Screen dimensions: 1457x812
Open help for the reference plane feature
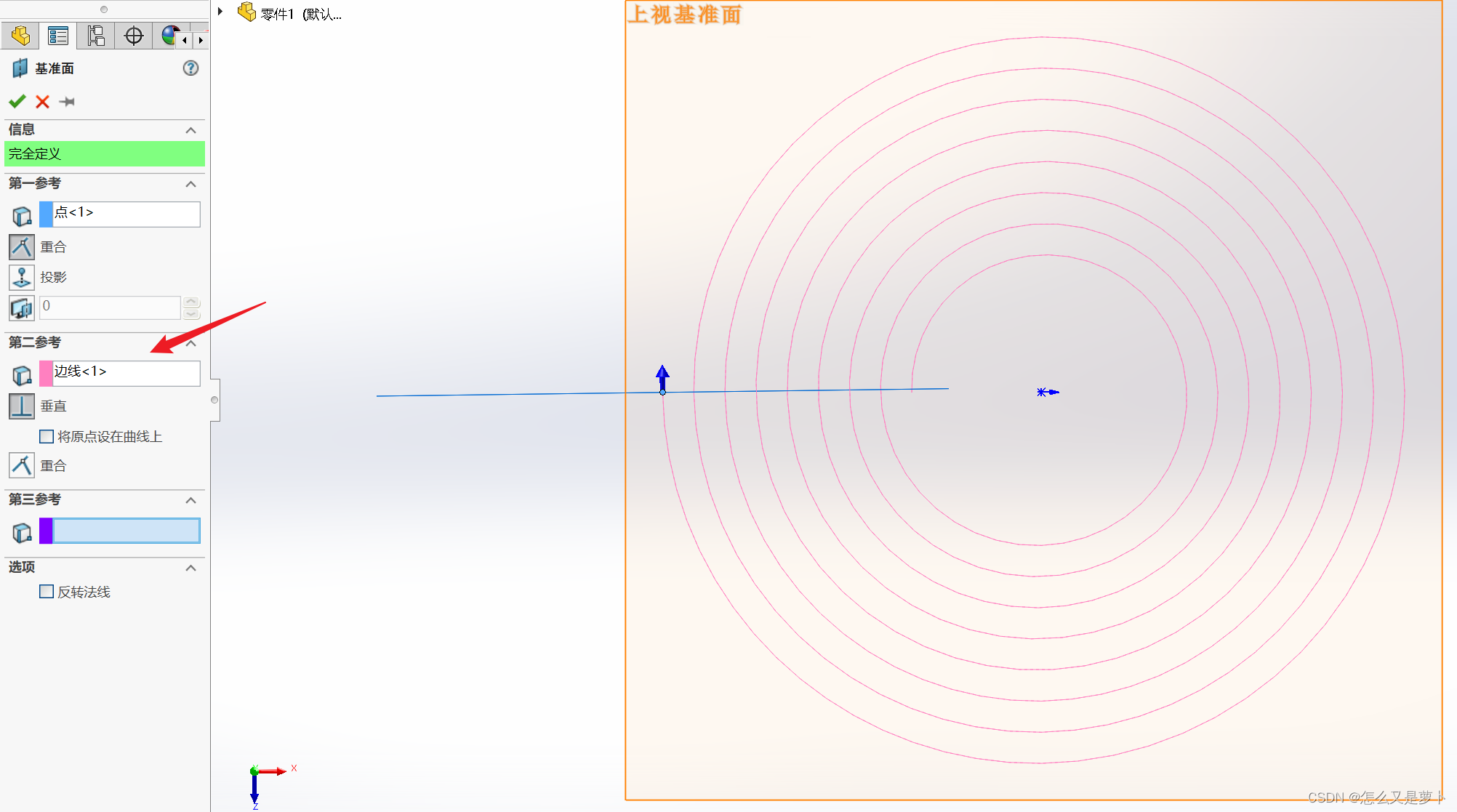coord(190,68)
